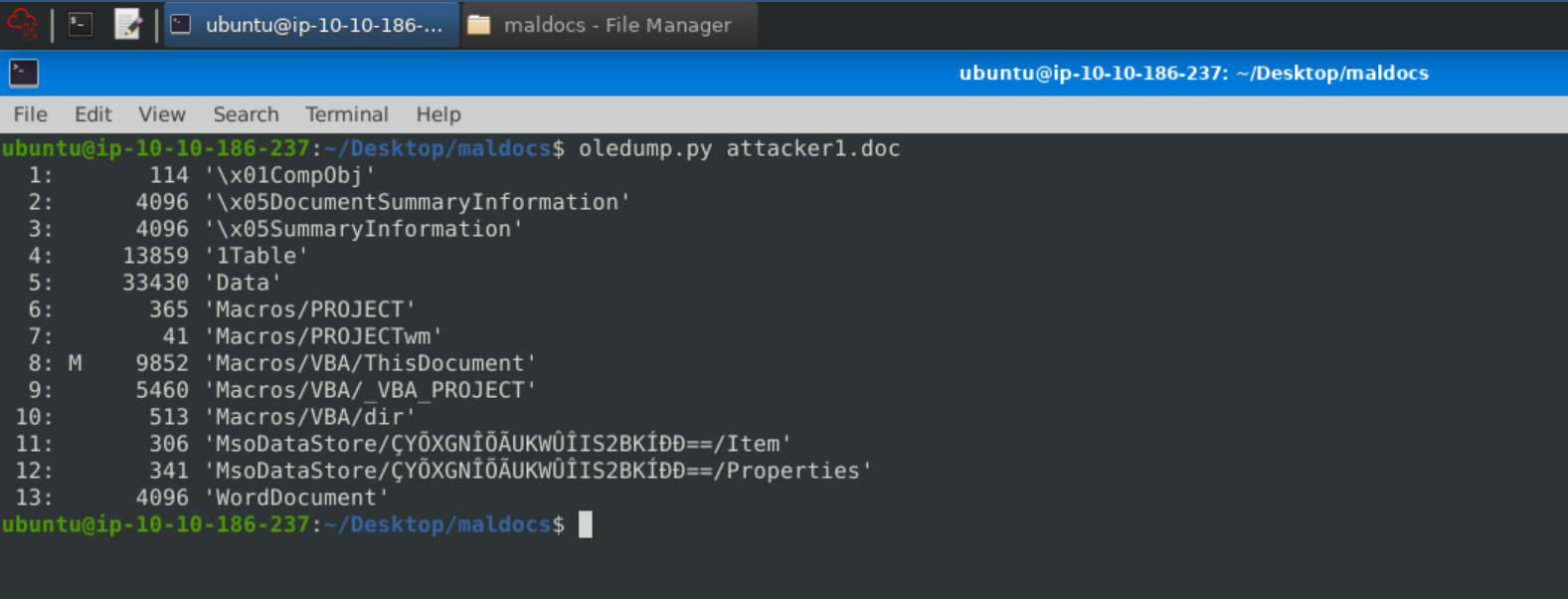Open the Search menu

[x=246, y=114]
